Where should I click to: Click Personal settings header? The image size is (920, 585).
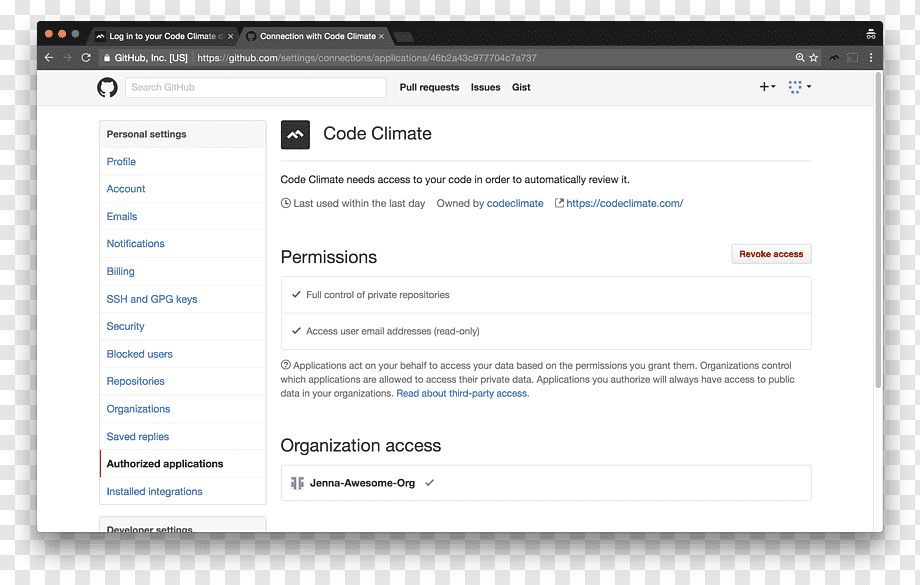147,134
